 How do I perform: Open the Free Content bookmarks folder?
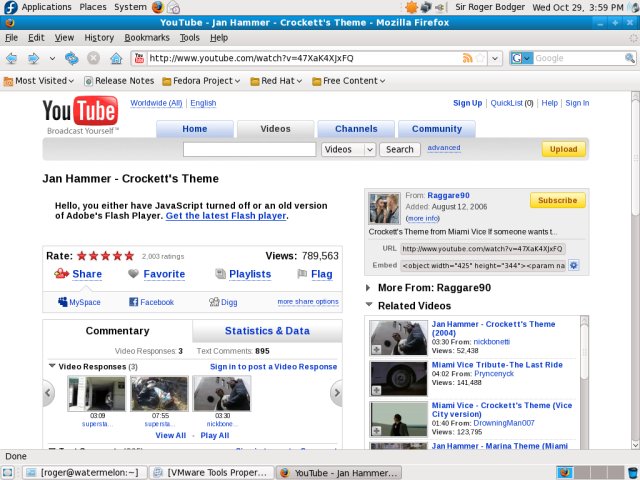tap(349, 81)
